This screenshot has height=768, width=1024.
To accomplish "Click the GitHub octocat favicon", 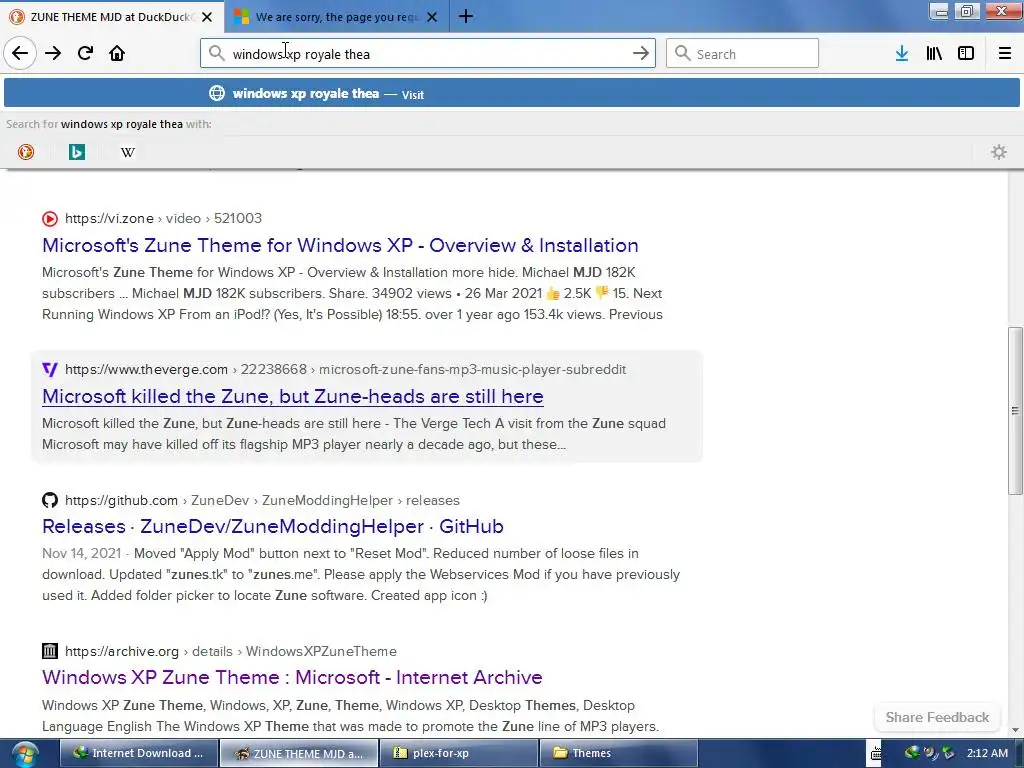I will pos(50,500).
